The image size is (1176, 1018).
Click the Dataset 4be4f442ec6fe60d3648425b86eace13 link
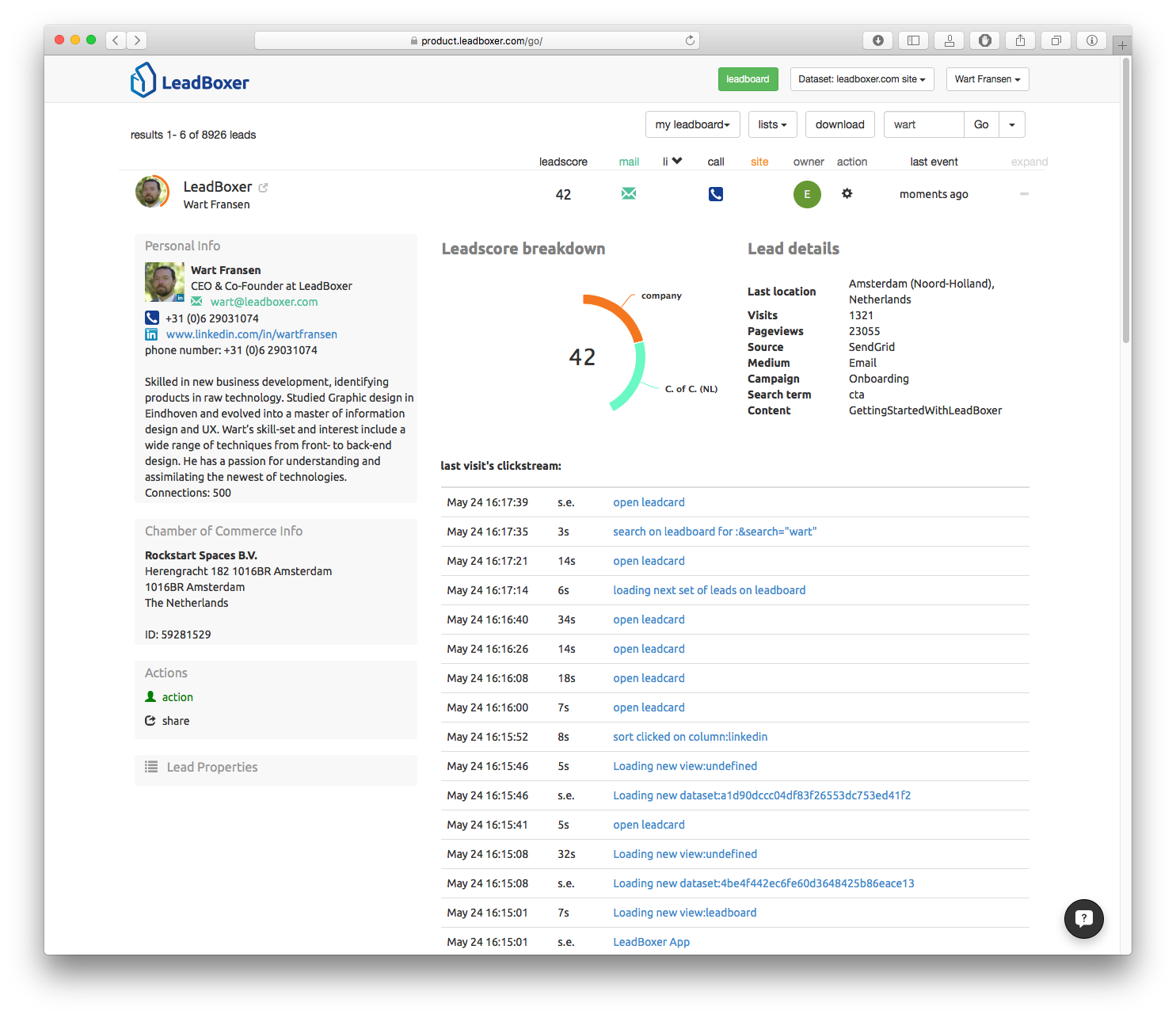[763, 883]
